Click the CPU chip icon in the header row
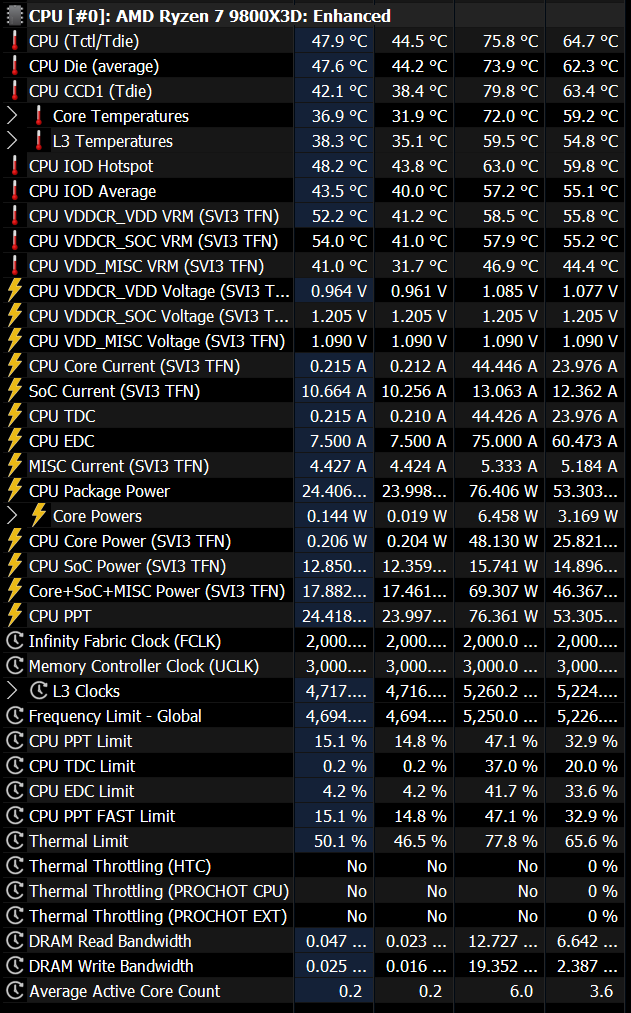 click(x=14, y=16)
